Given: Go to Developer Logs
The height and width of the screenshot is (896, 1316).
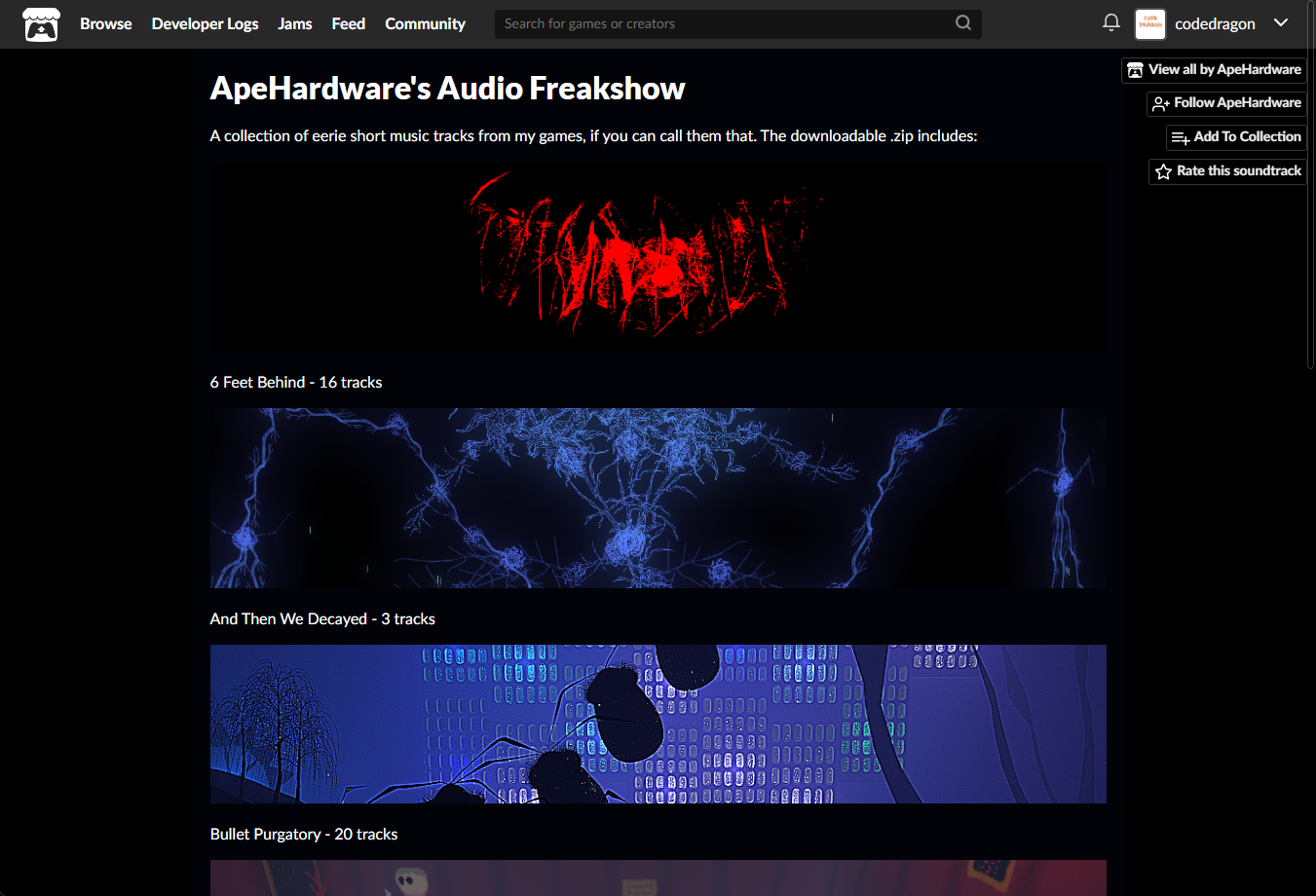Looking at the screenshot, I should coord(205,23).
